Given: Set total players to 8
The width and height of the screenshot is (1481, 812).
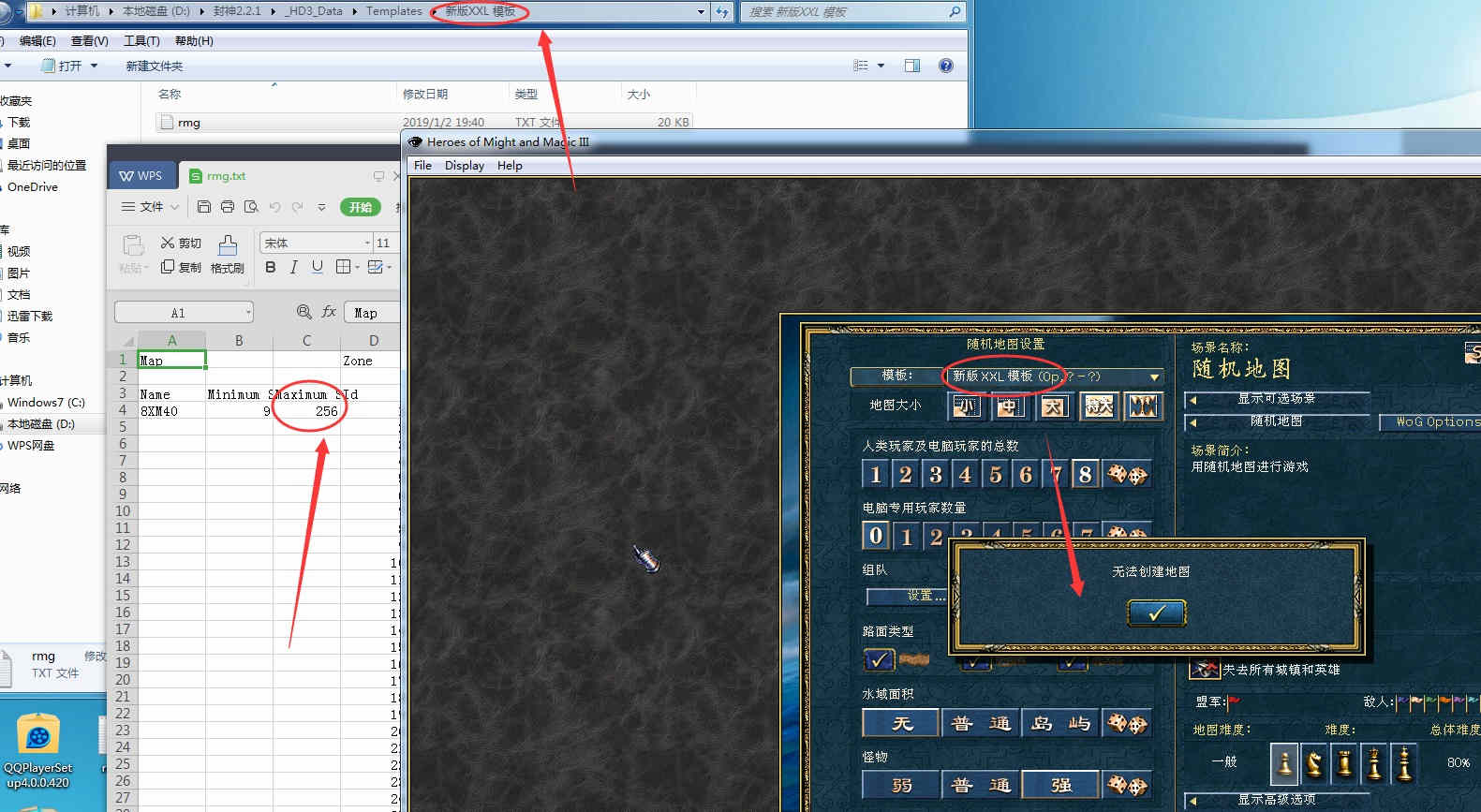Looking at the screenshot, I should pos(1086,474).
